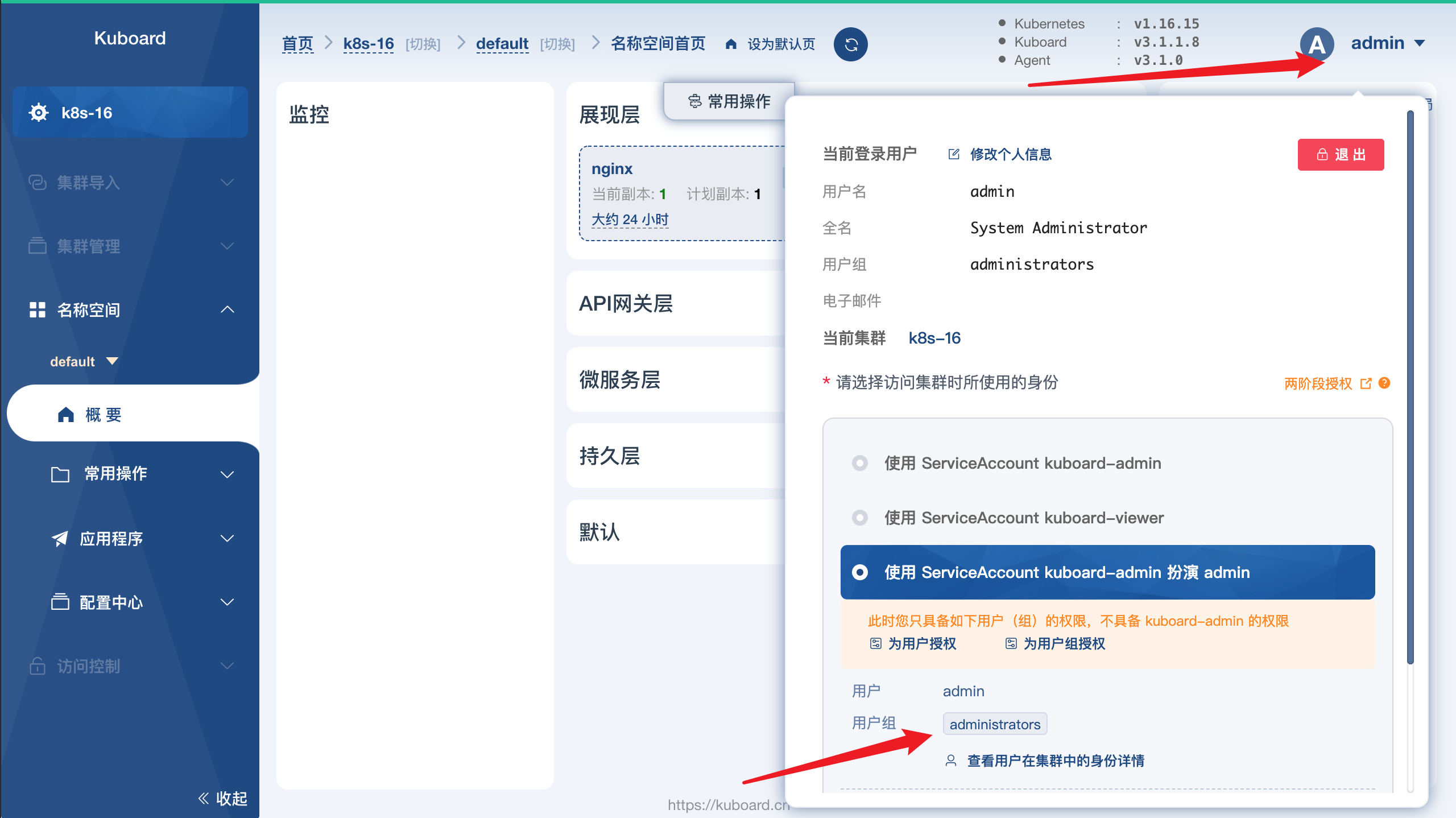Click the circular refresh icon in header
1456x818 pixels.
tap(850, 44)
